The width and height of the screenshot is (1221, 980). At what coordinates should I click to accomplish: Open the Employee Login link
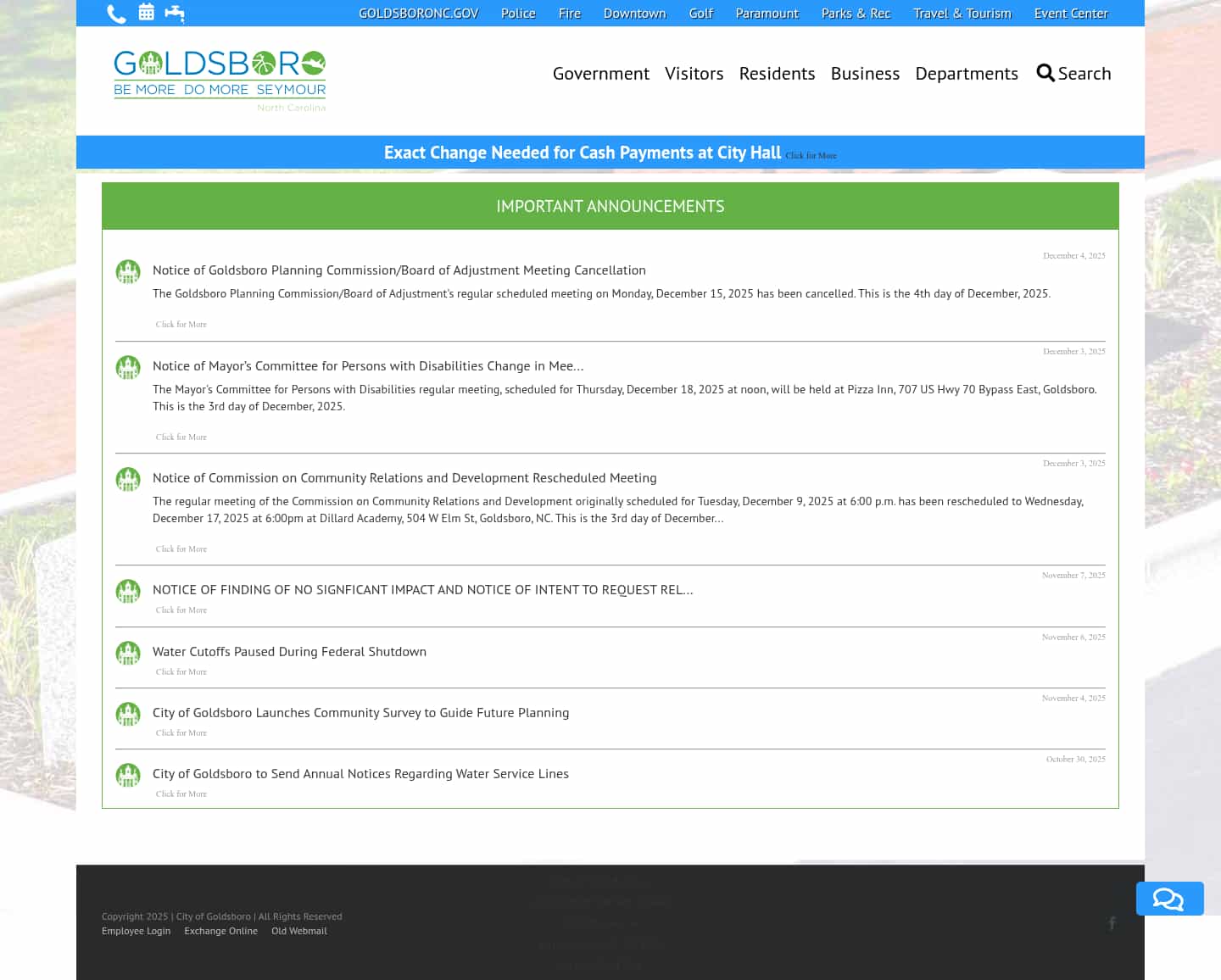click(x=136, y=930)
